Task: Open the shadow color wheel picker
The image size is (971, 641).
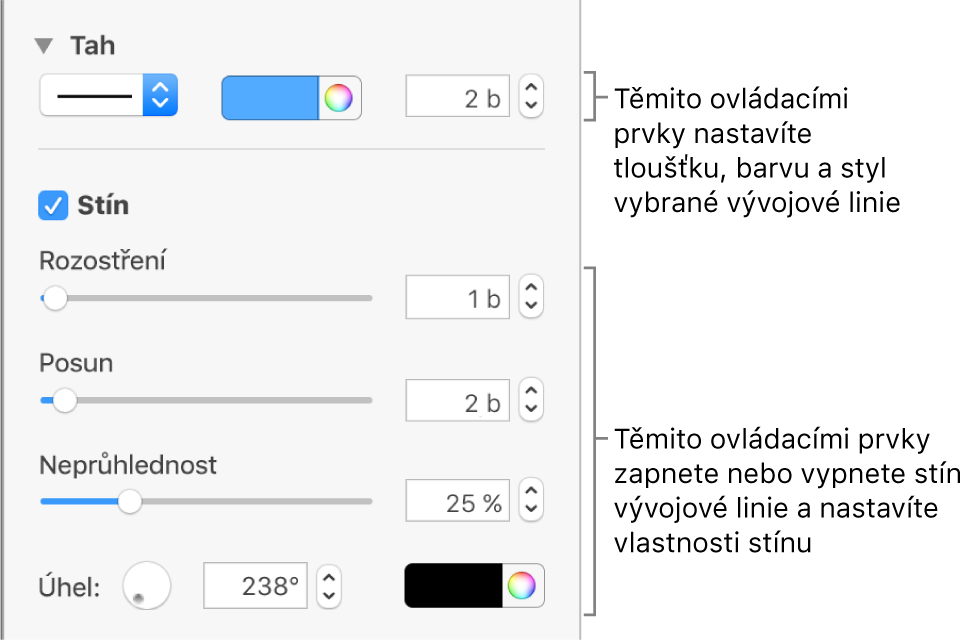Action: coord(523,587)
